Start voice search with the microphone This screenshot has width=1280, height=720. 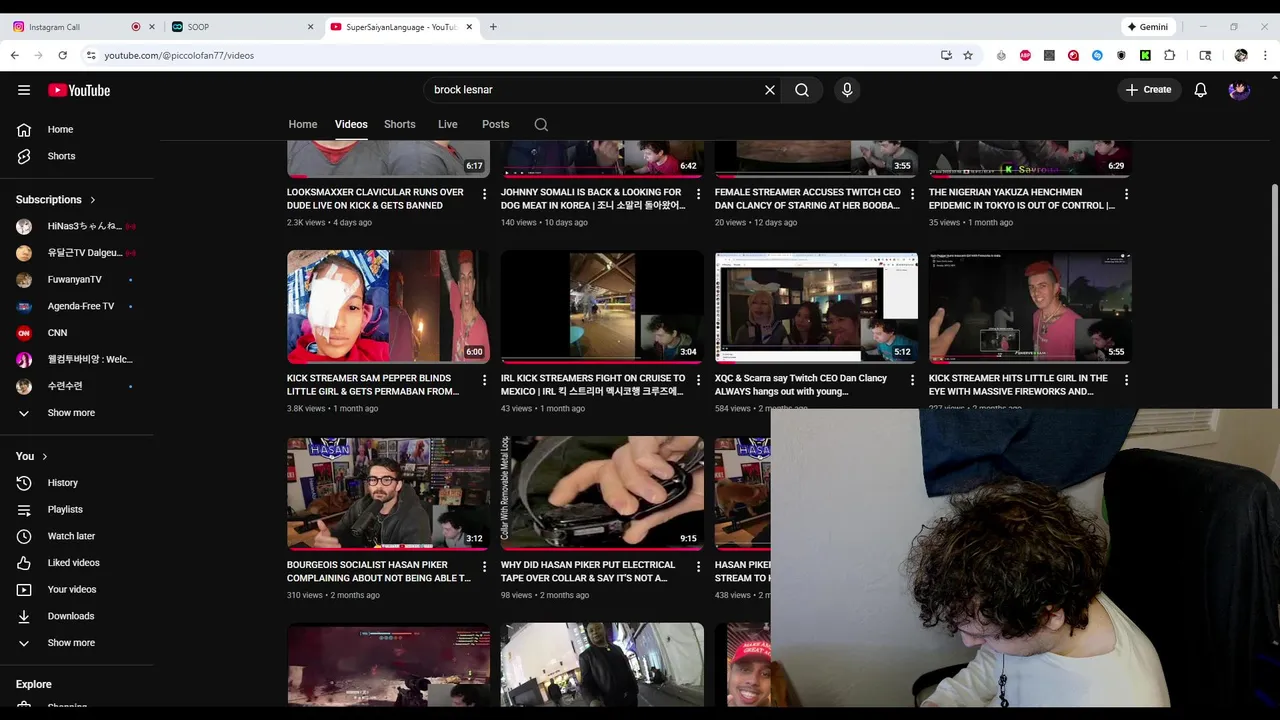click(x=847, y=90)
